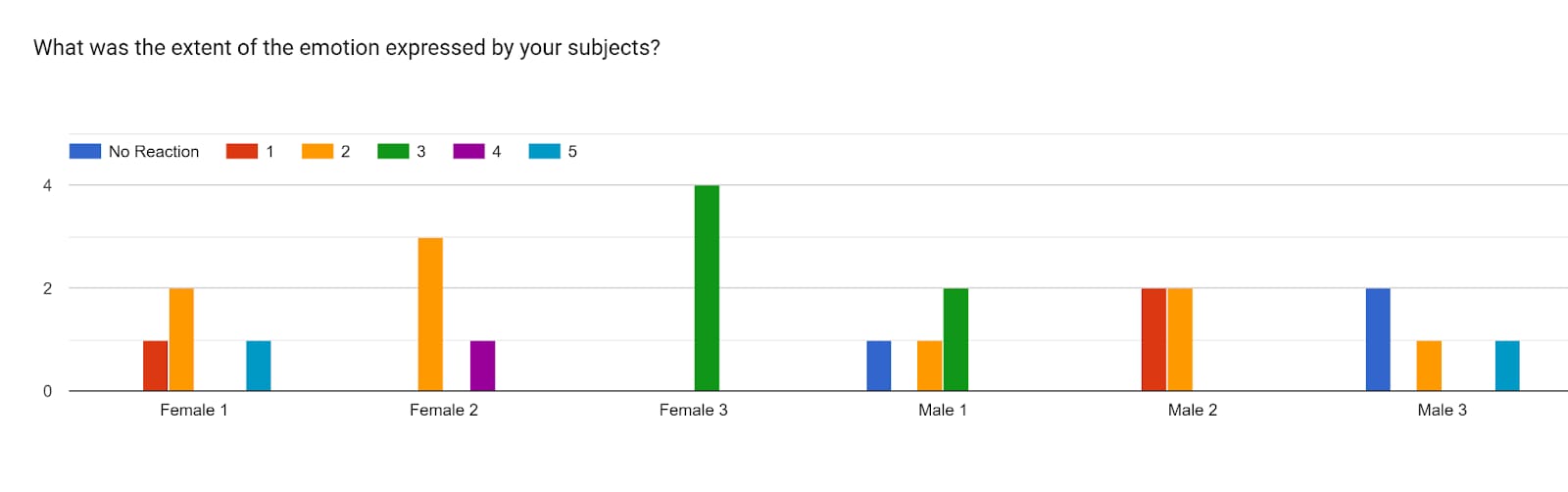Screen dimensions: 1568x492
Task: Click the blue No Reaction legend swatch
Action: [85, 151]
